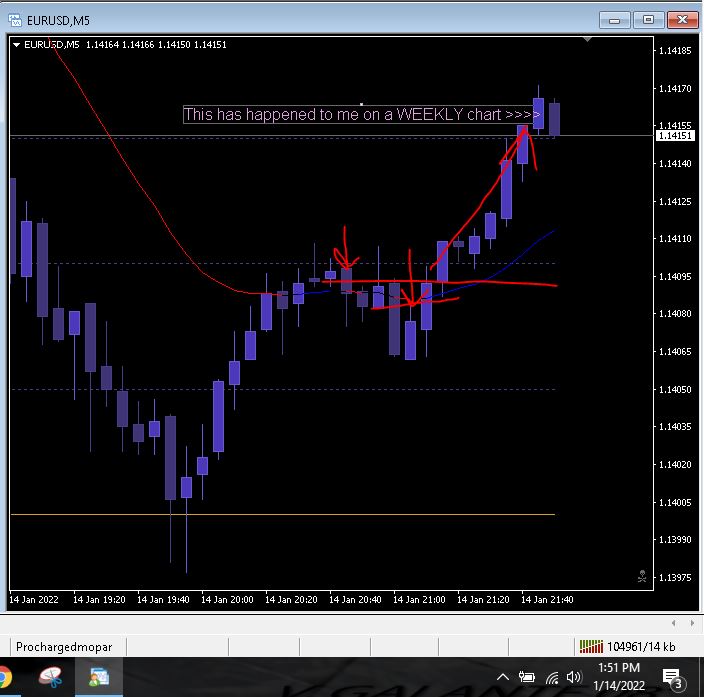Open the notification center icon
The height and width of the screenshot is (697, 704).
[673, 677]
